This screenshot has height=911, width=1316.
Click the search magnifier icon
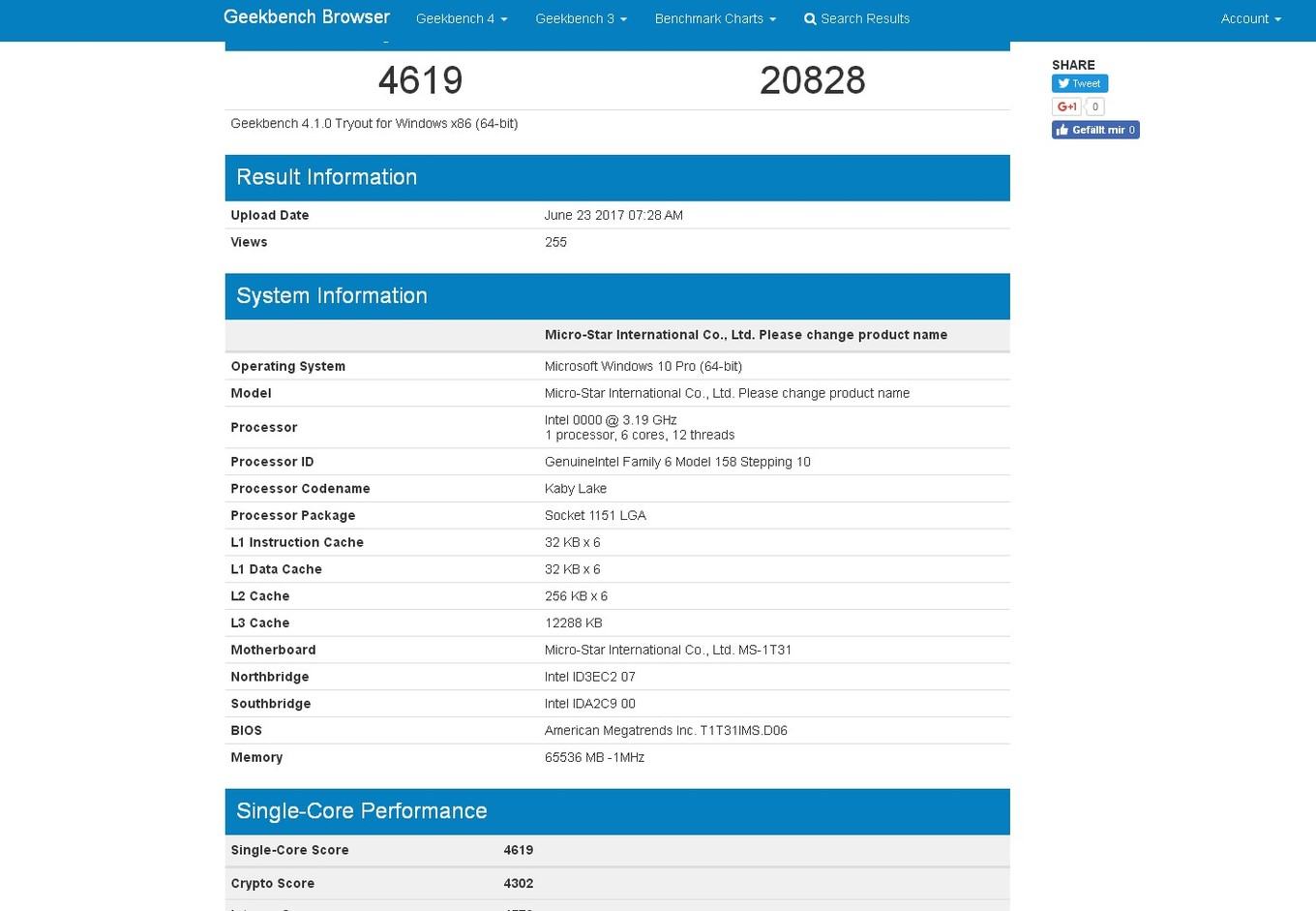[x=810, y=18]
